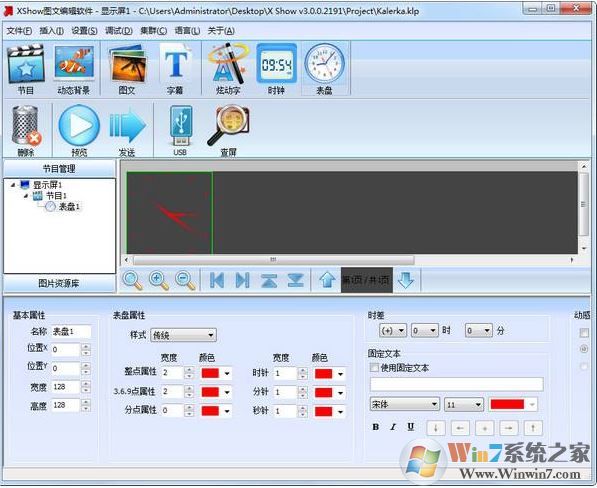Open the 插入(I) menu
597x488 pixels.
pyautogui.click(x=51, y=30)
